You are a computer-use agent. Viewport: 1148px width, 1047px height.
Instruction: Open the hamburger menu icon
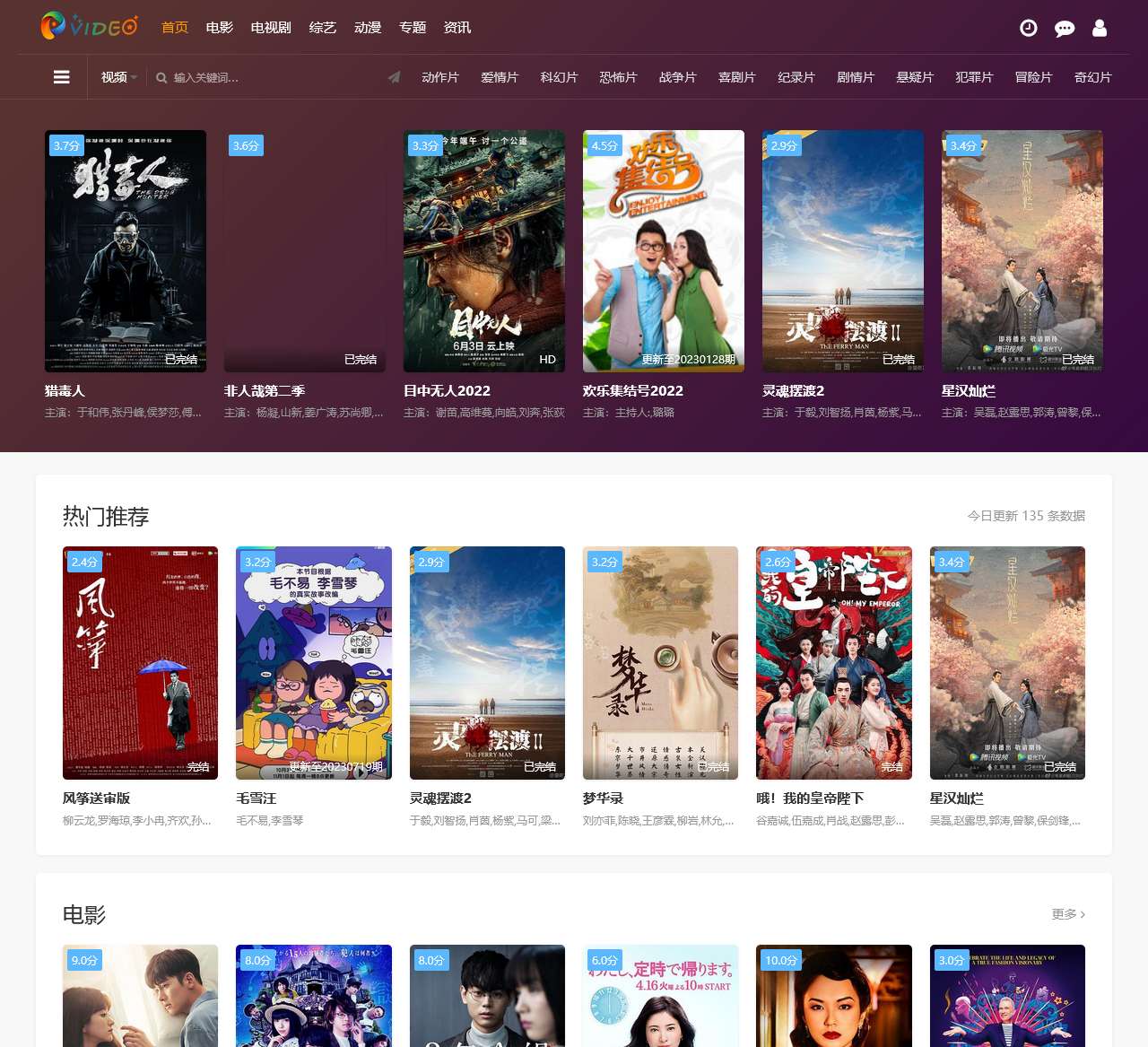(62, 77)
